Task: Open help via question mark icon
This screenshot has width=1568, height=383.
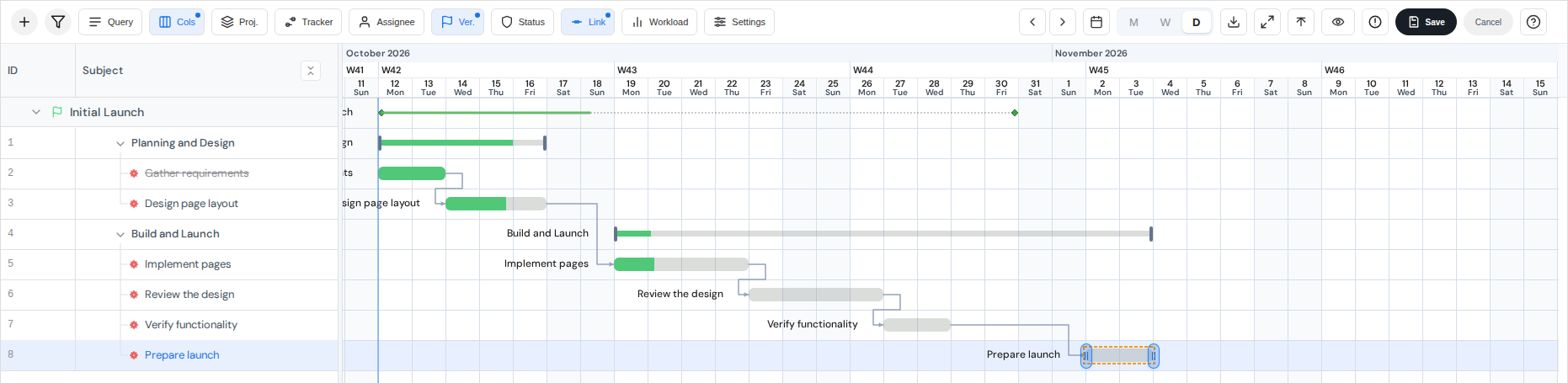Action: (x=1533, y=22)
